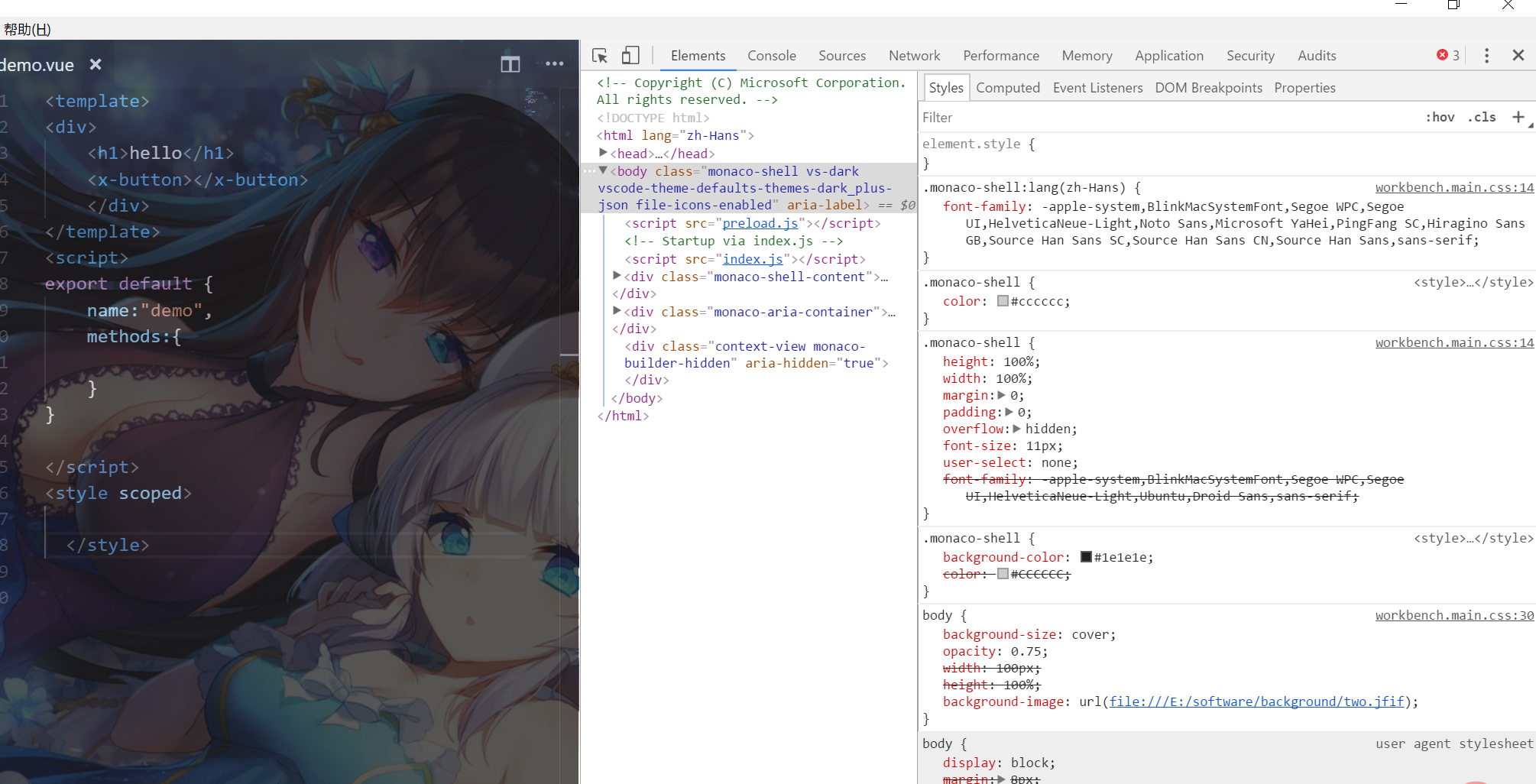Expand the head element node
This screenshot has height=784, width=1536.
click(603, 153)
